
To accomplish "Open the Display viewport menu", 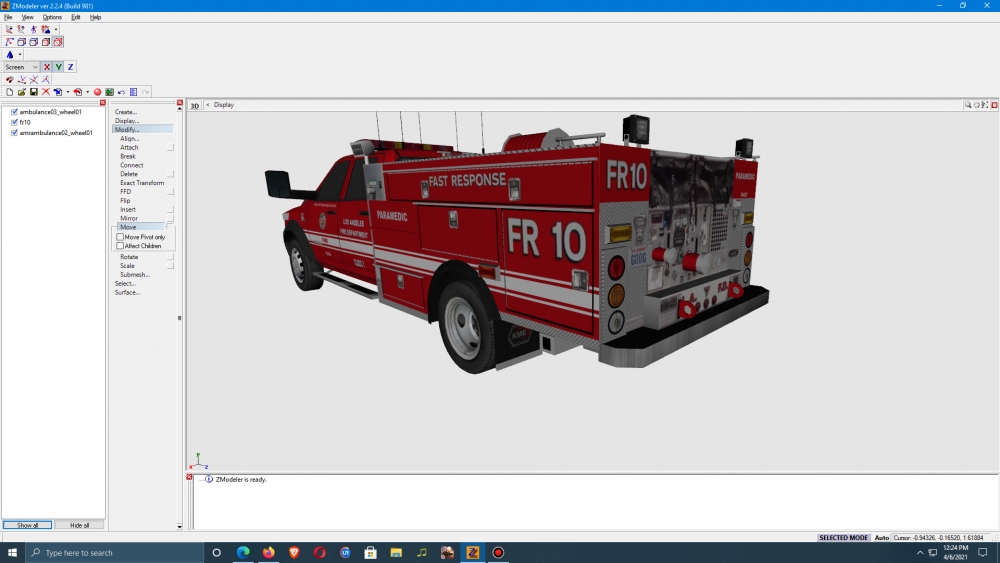I will (x=224, y=105).
